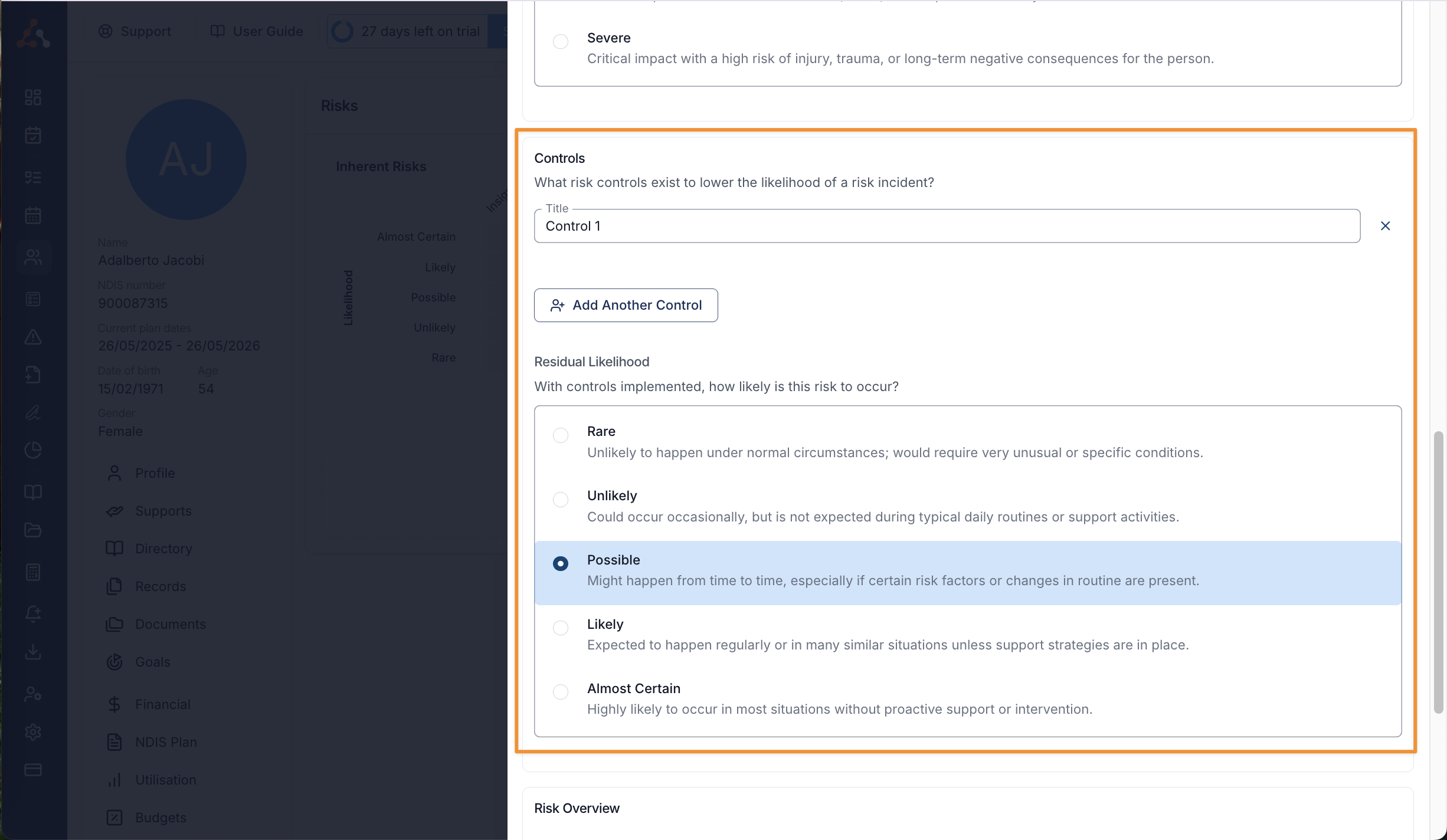This screenshot has height=840, width=1447.
Task: Open the settings gear icon in sidebar
Action: [x=33, y=732]
